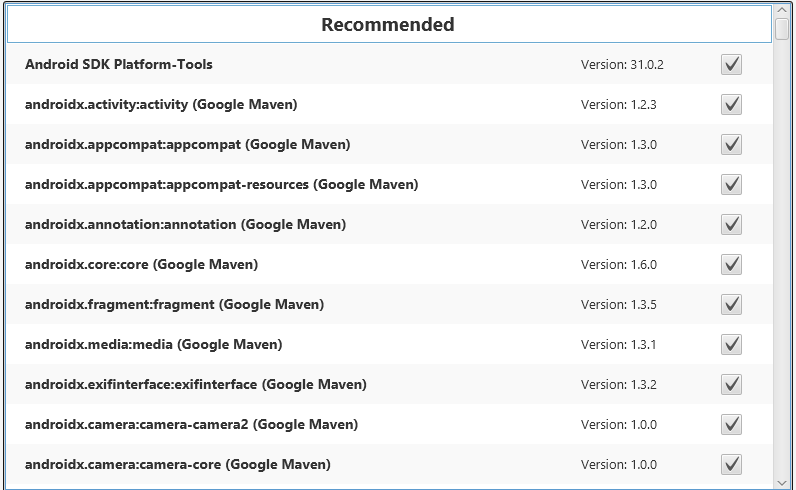Image resolution: width=796 pixels, height=490 pixels.
Task: Toggle the camera-core package checkbox
Action: 731,465
